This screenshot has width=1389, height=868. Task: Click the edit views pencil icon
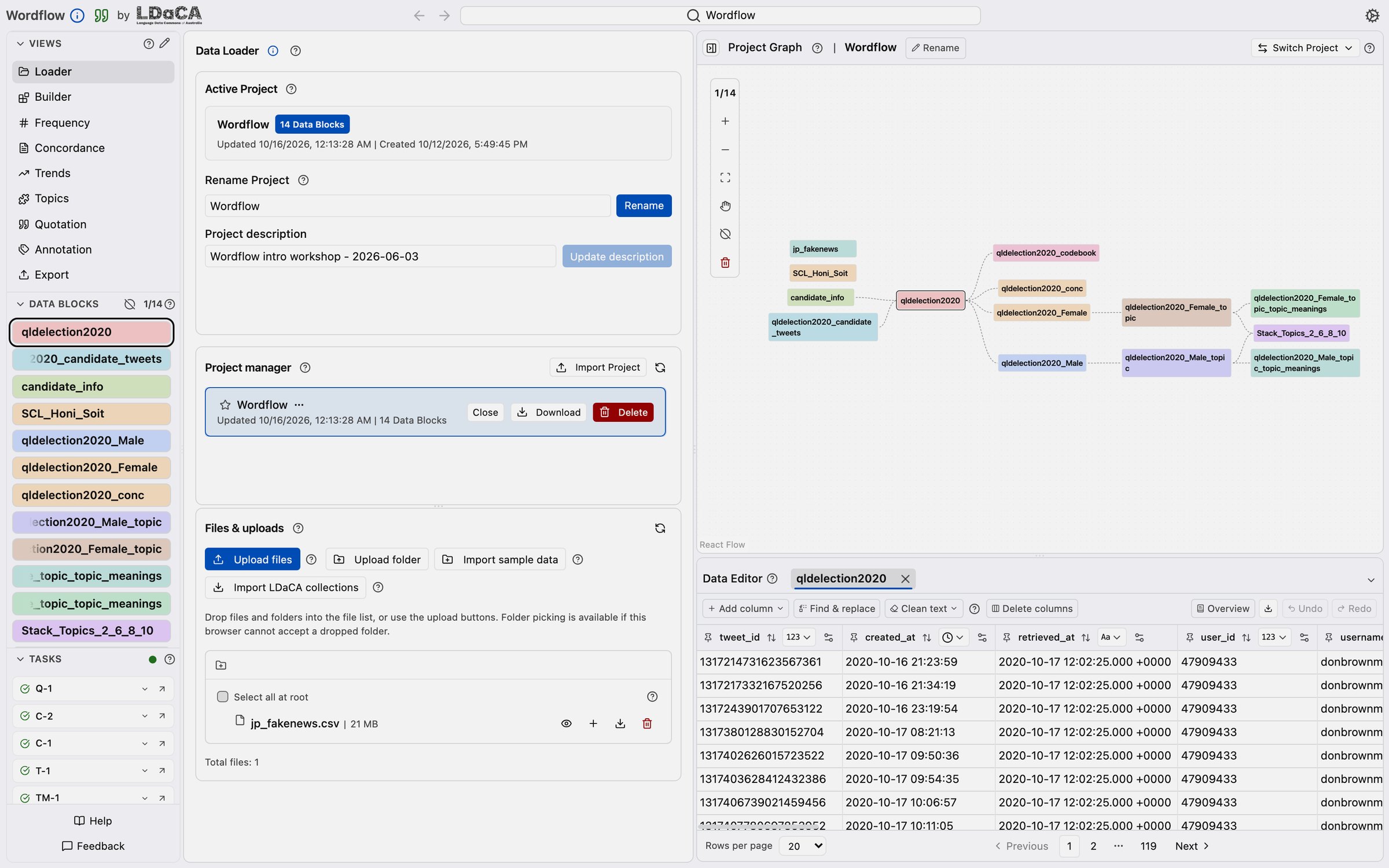(164, 43)
